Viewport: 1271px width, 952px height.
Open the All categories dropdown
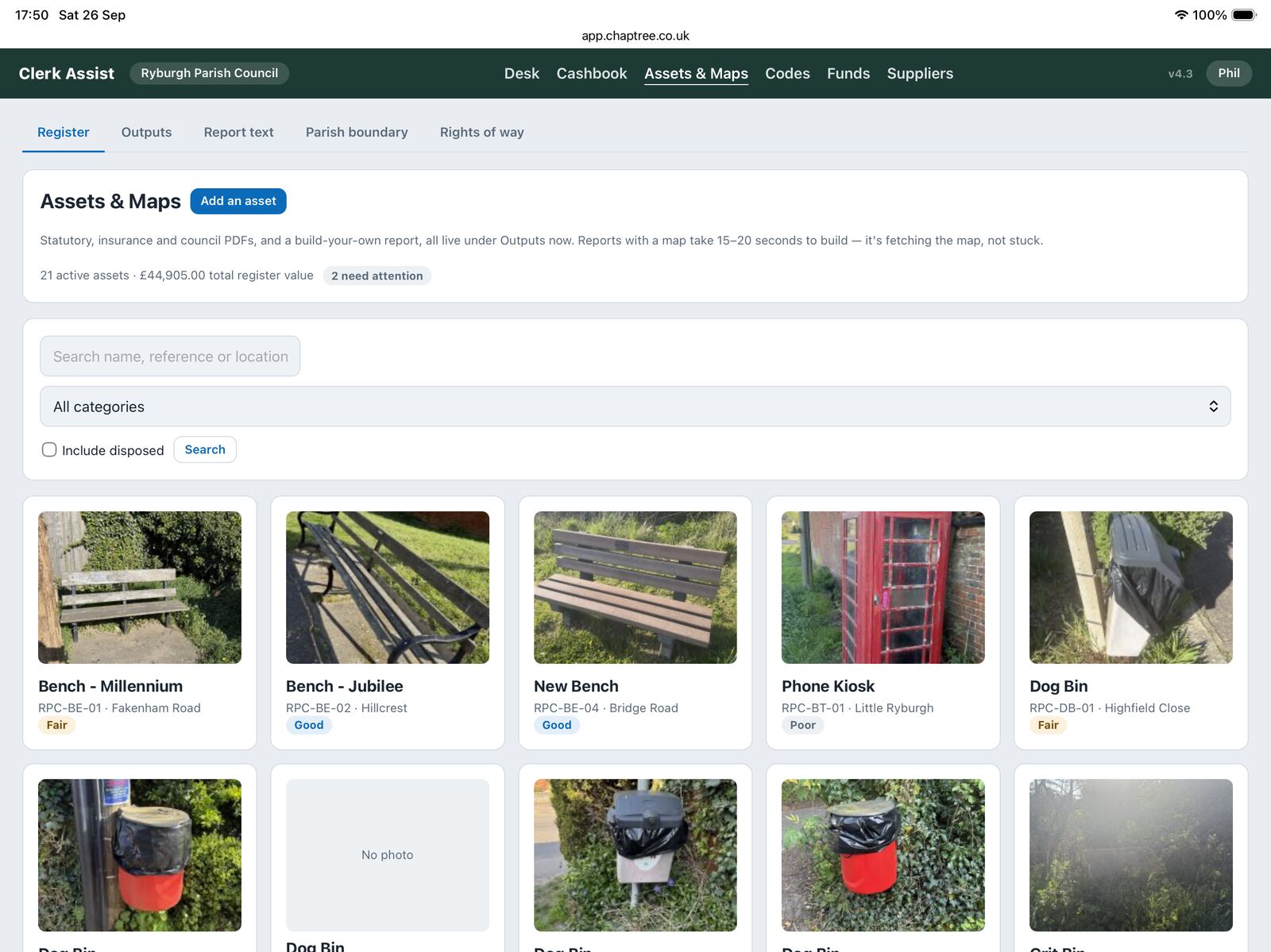635,407
